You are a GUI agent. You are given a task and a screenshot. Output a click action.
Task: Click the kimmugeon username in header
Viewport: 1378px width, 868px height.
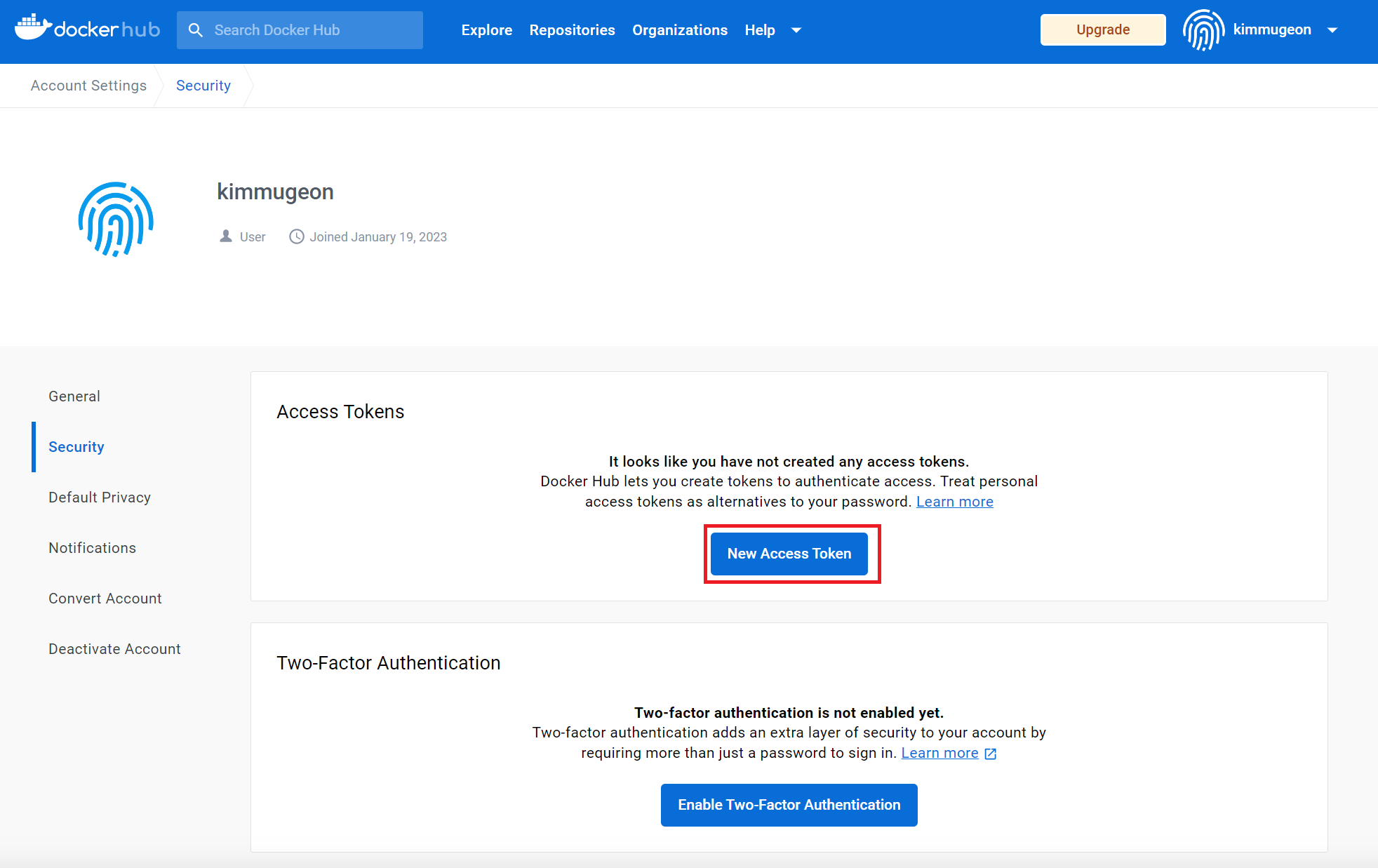(x=1272, y=29)
